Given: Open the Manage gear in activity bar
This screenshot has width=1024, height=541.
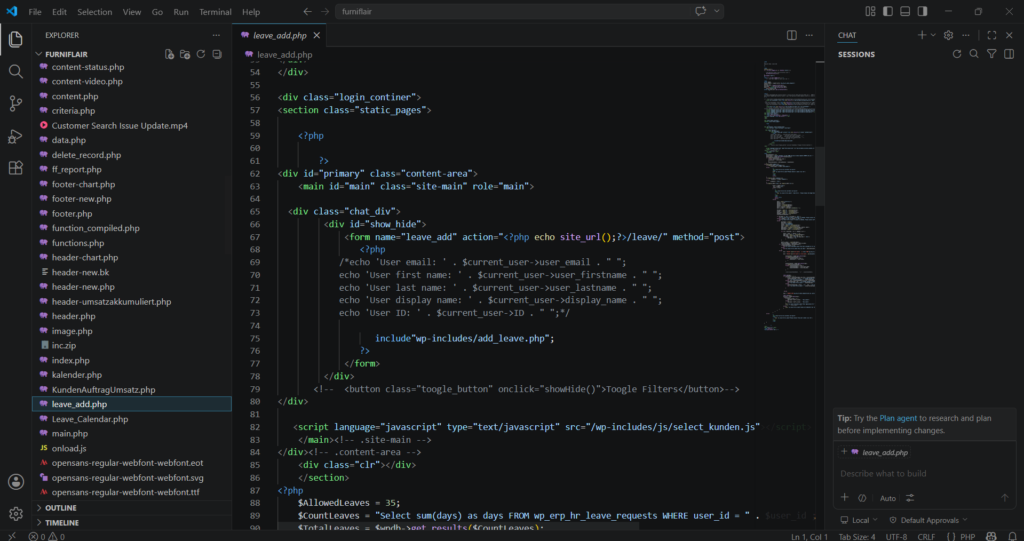Looking at the screenshot, I should [x=16, y=514].
